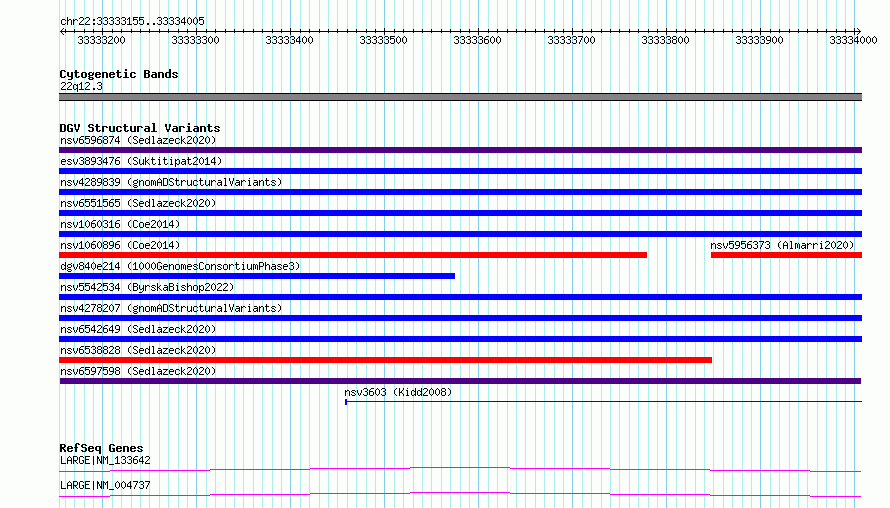Click the Cytogenetic Bands track heading
Image resolution: width=890 pixels, height=508 pixels.
click(119, 74)
